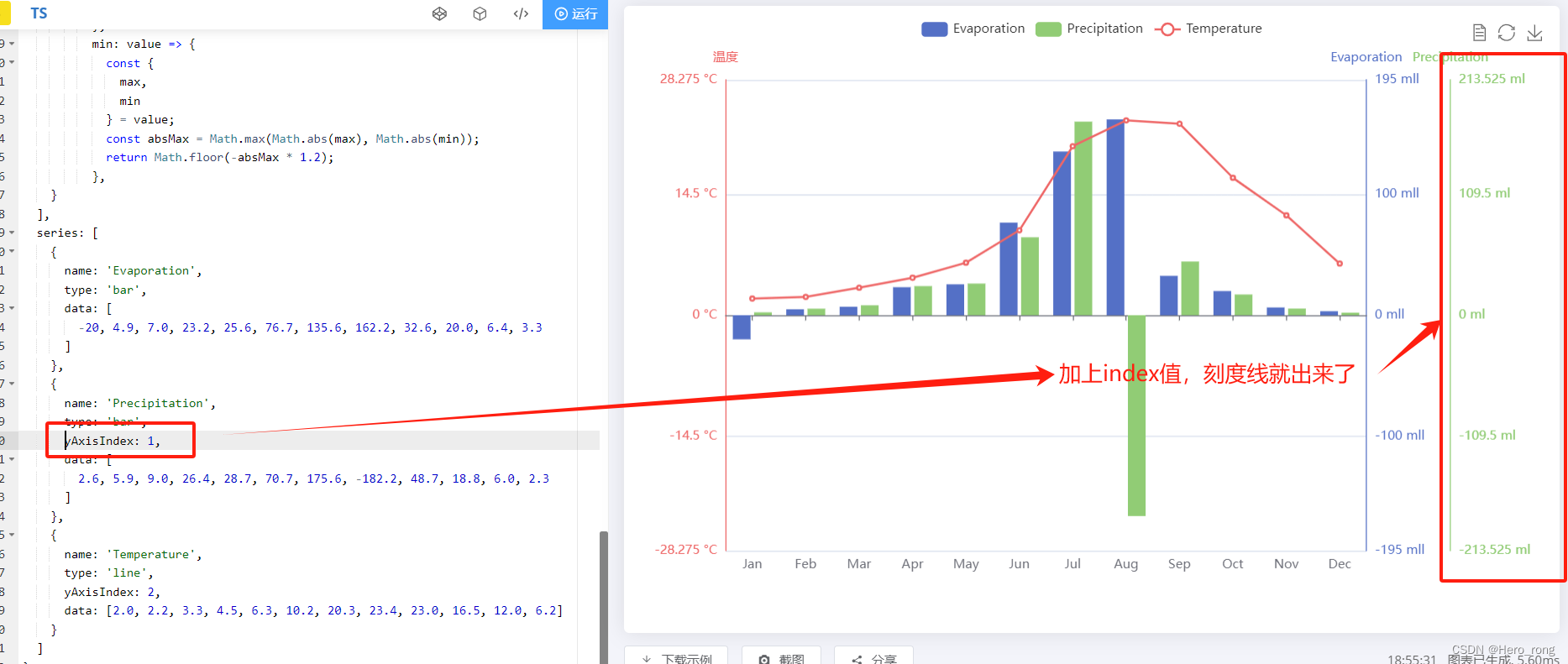Open the example in CodeSandbox
The width and height of the screenshot is (1568, 664).
(x=480, y=13)
